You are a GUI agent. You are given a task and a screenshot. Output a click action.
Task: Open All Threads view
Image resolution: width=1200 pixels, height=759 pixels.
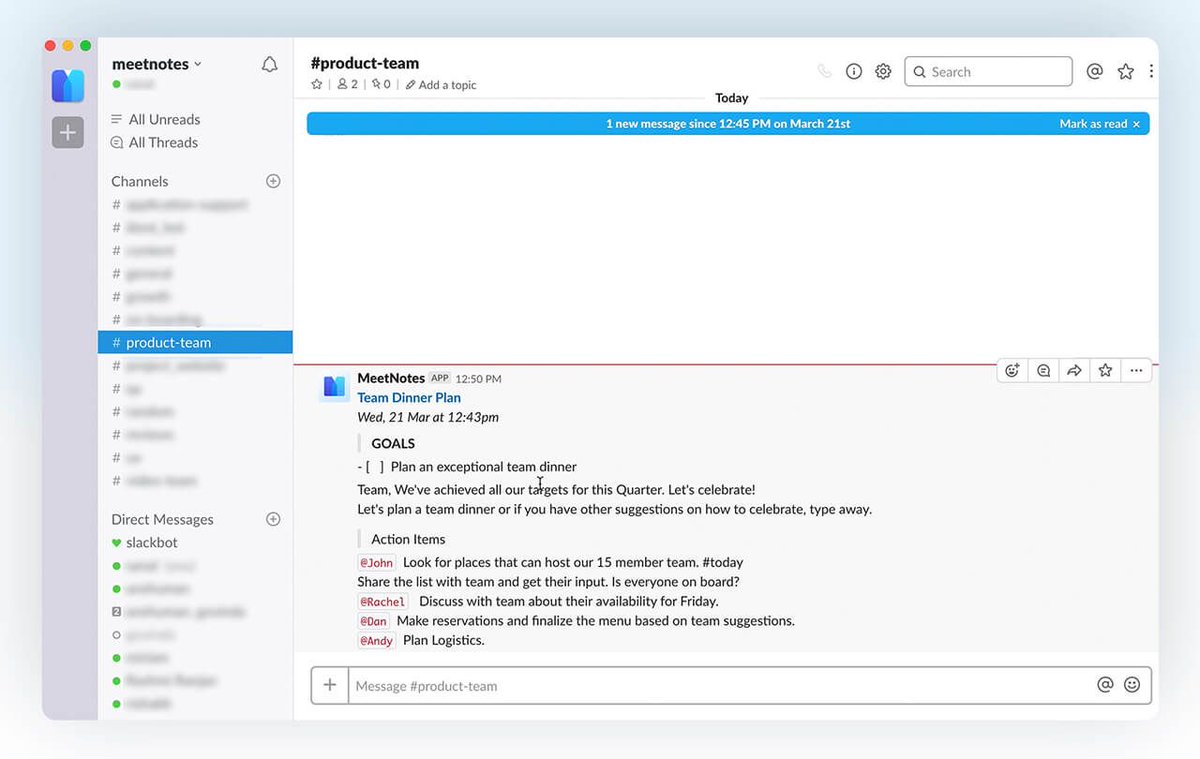coord(155,142)
